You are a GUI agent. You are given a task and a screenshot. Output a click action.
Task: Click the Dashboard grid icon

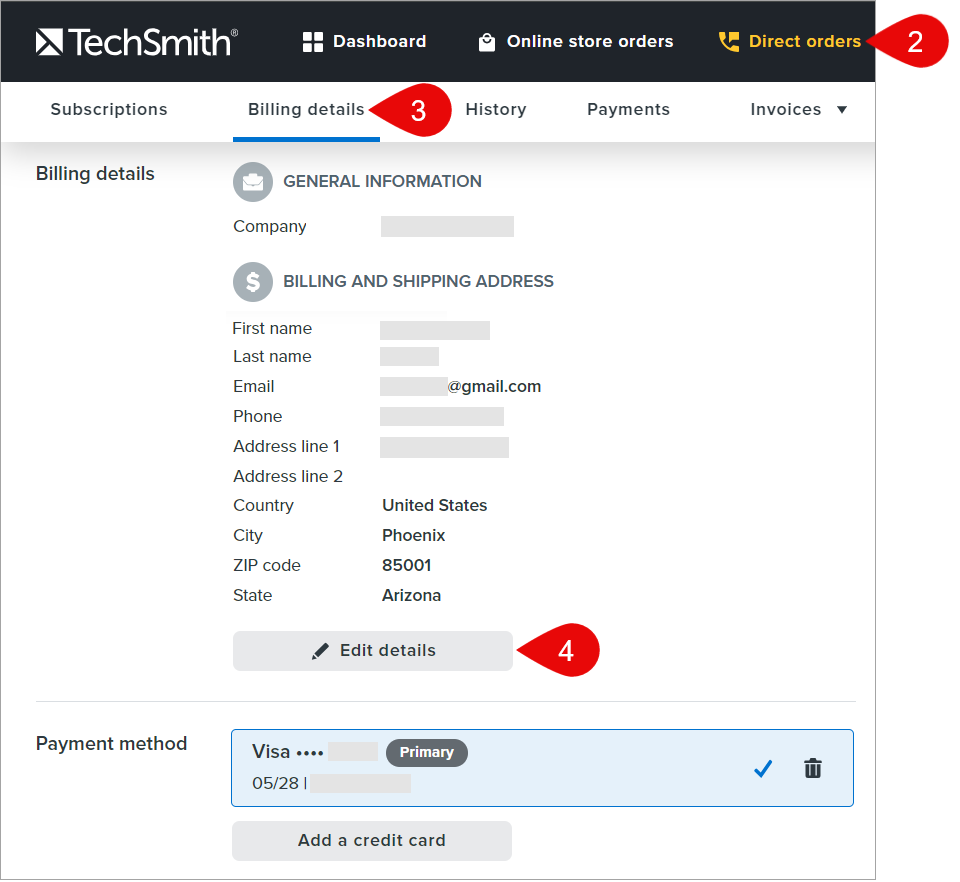pos(313,42)
